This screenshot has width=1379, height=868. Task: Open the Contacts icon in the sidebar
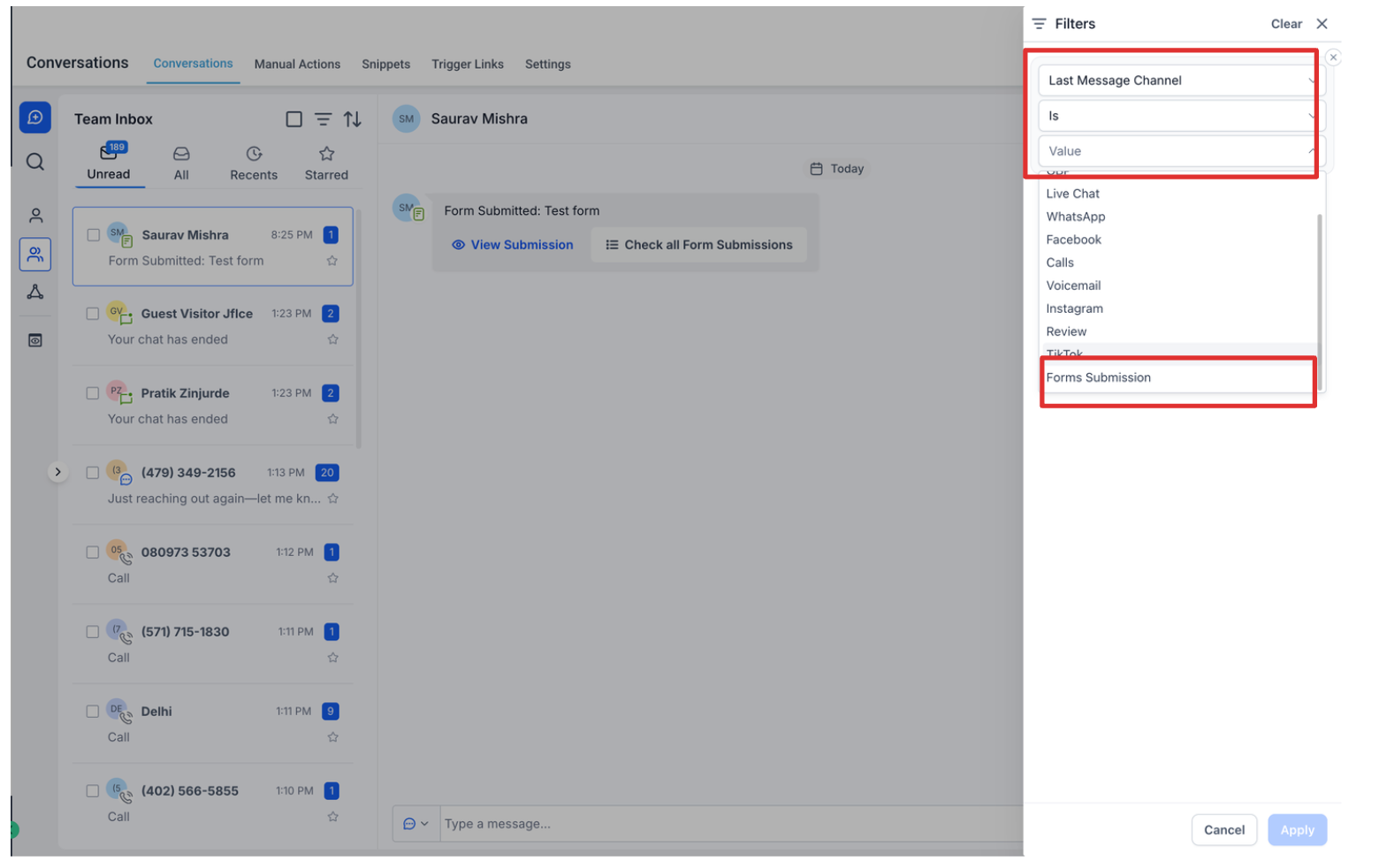[34, 214]
